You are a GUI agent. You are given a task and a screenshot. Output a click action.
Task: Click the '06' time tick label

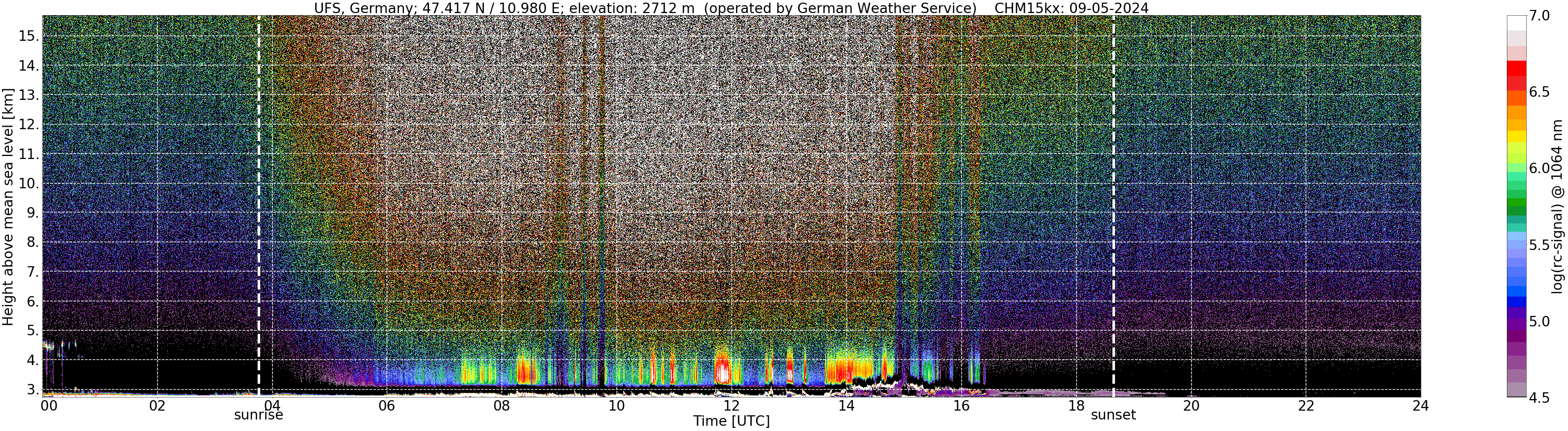[387, 406]
